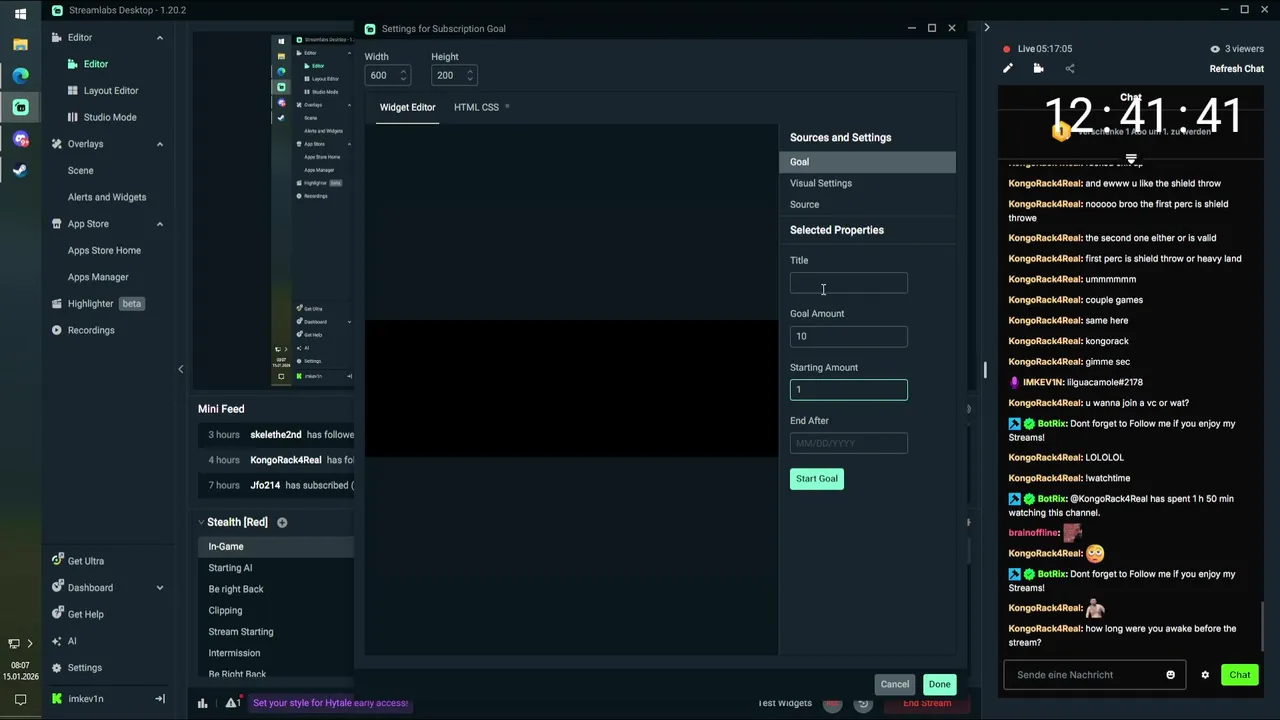1280x720 pixels.
Task: Open chat settings gear icon
Action: tap(1205, 675)
